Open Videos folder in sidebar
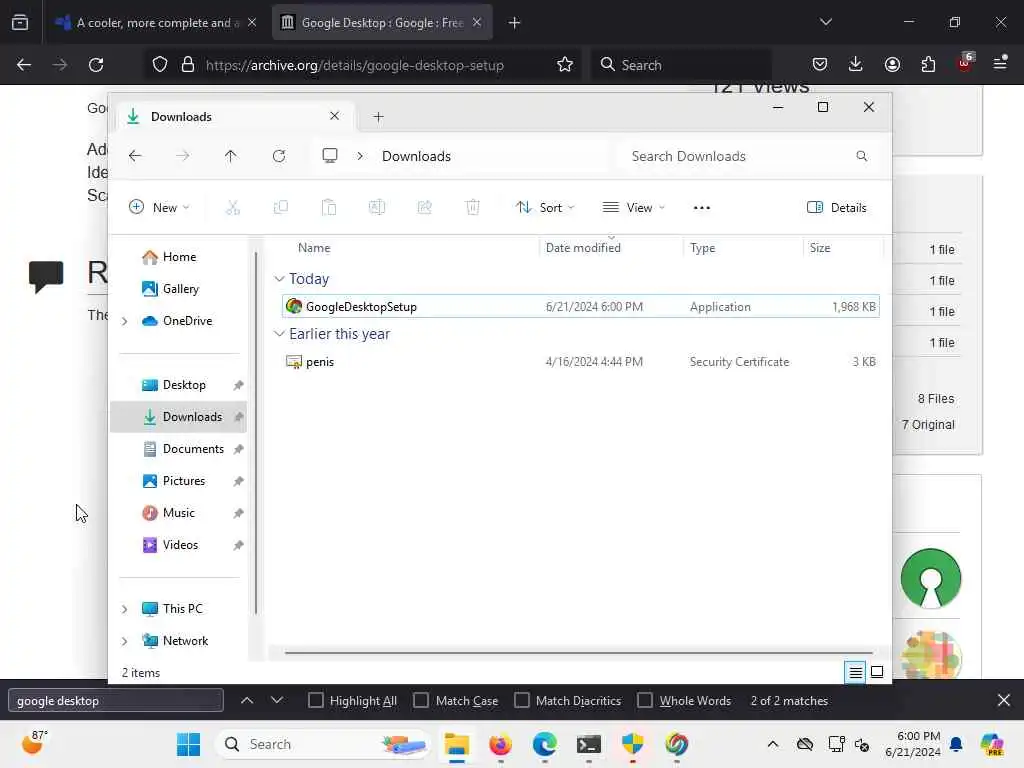The image size is (1024, 768). pos(178,545)
